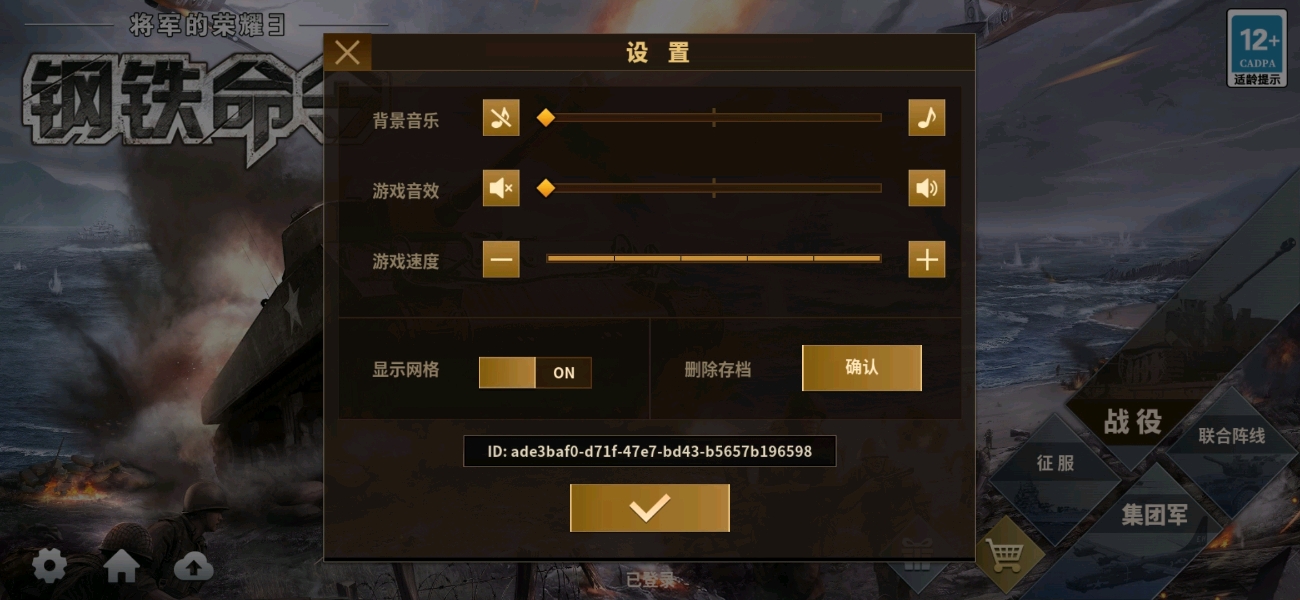Click the 游戏速度 slider bar

point(713,259)
